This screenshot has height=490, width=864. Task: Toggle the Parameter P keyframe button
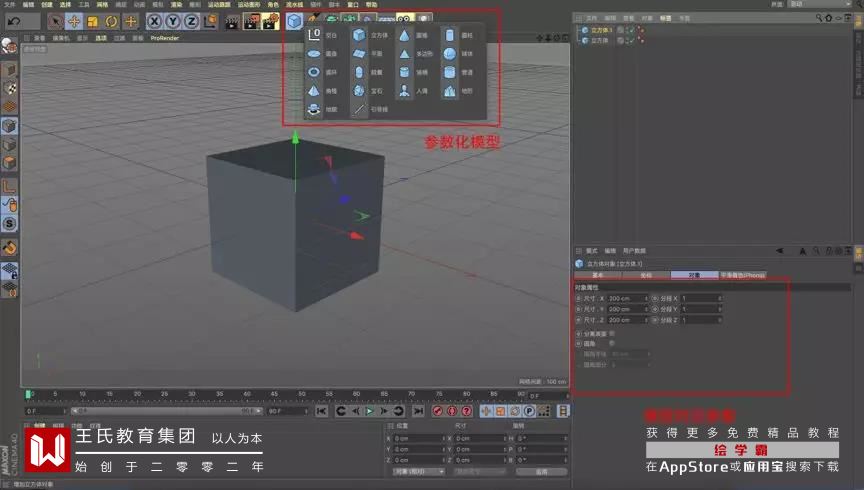click(x=529, y=411)
